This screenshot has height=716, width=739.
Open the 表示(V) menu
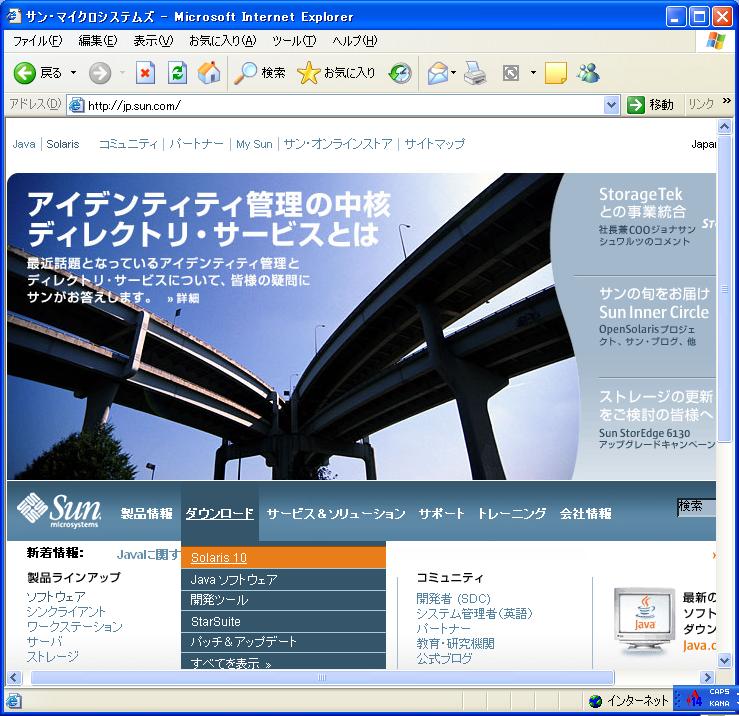[x=153, y=41]
